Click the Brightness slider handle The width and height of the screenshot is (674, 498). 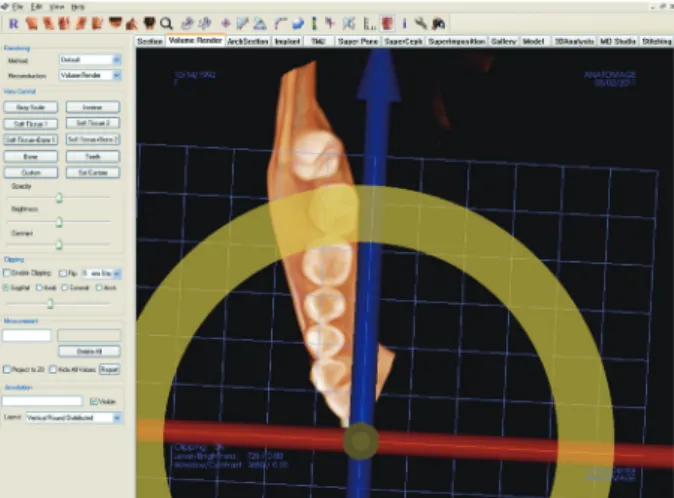pos(59,222)
